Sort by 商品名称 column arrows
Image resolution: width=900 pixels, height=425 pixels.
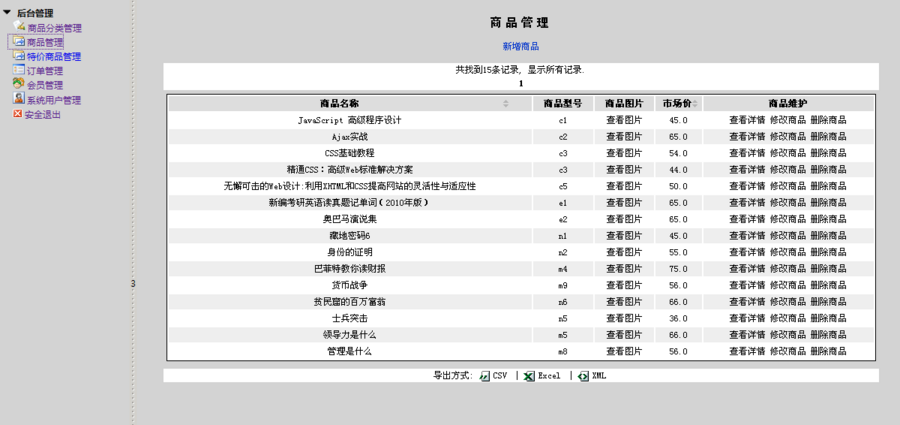point(506,104)
